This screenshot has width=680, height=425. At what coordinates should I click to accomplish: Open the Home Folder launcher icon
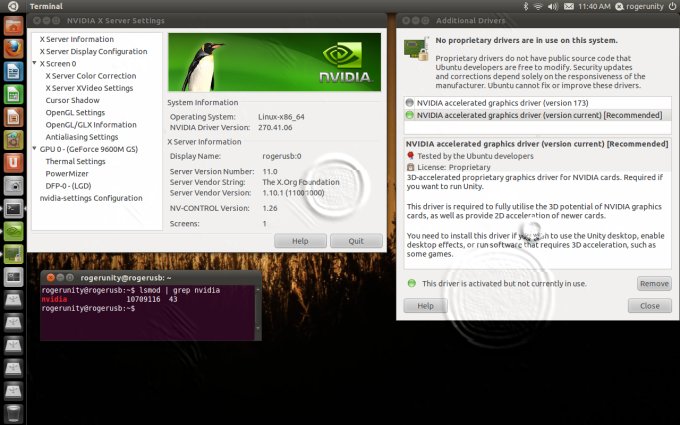13,26
